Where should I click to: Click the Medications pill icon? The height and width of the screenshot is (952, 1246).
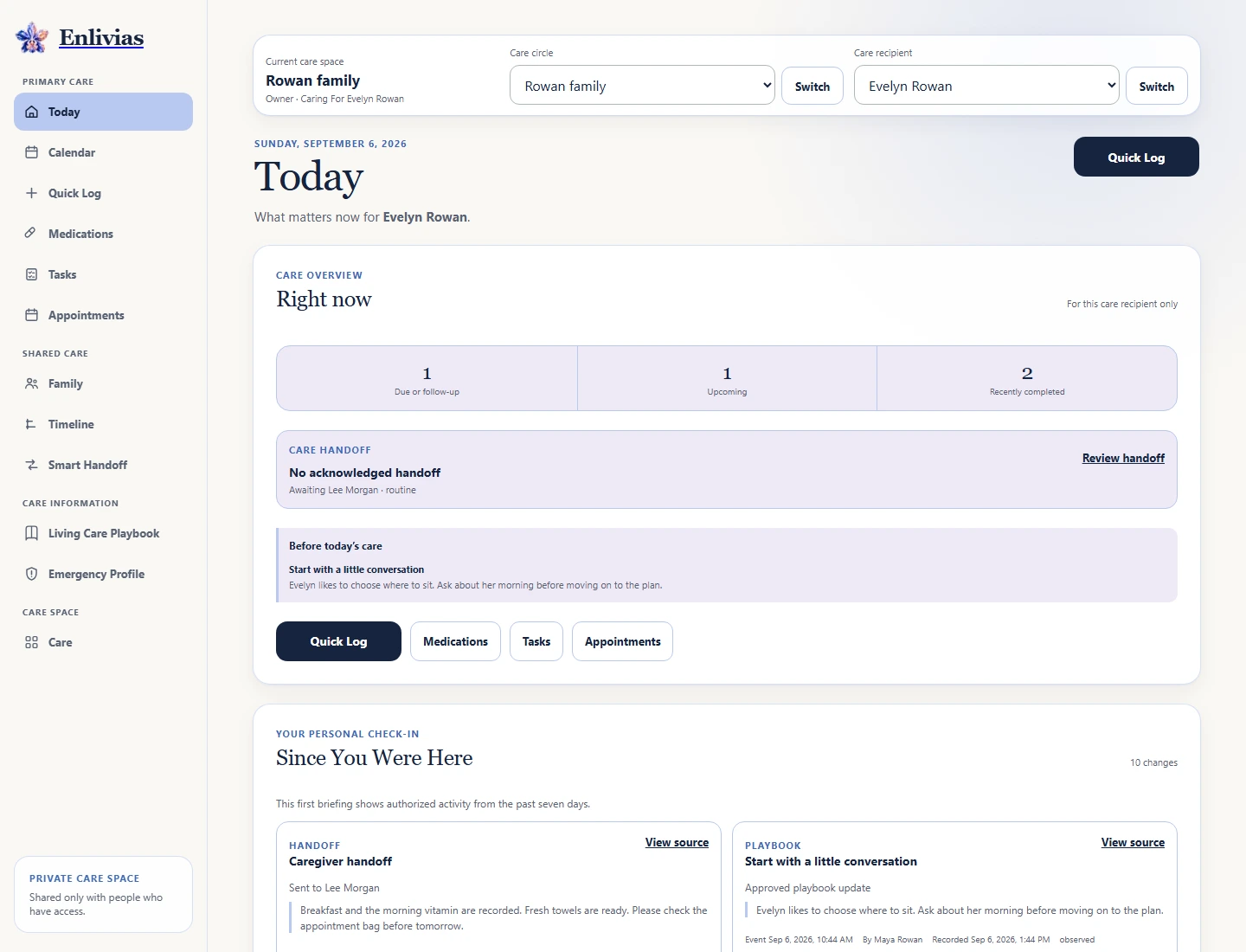(32, 234)
